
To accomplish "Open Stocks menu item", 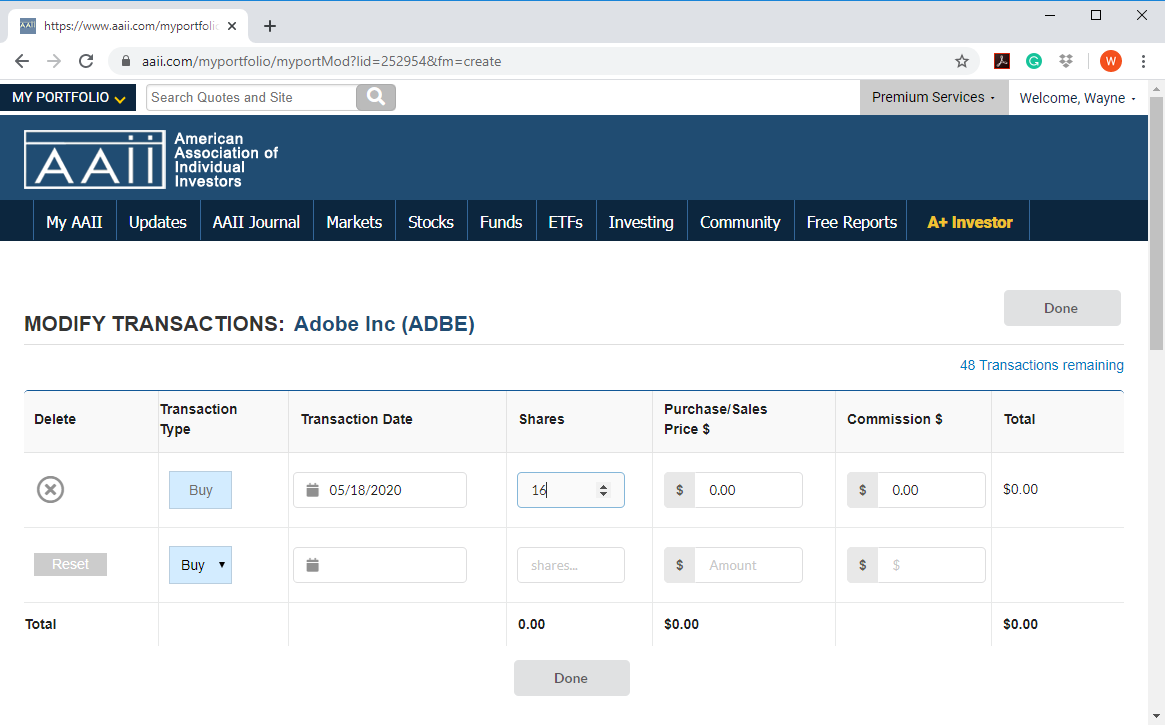I will (431, 222).
